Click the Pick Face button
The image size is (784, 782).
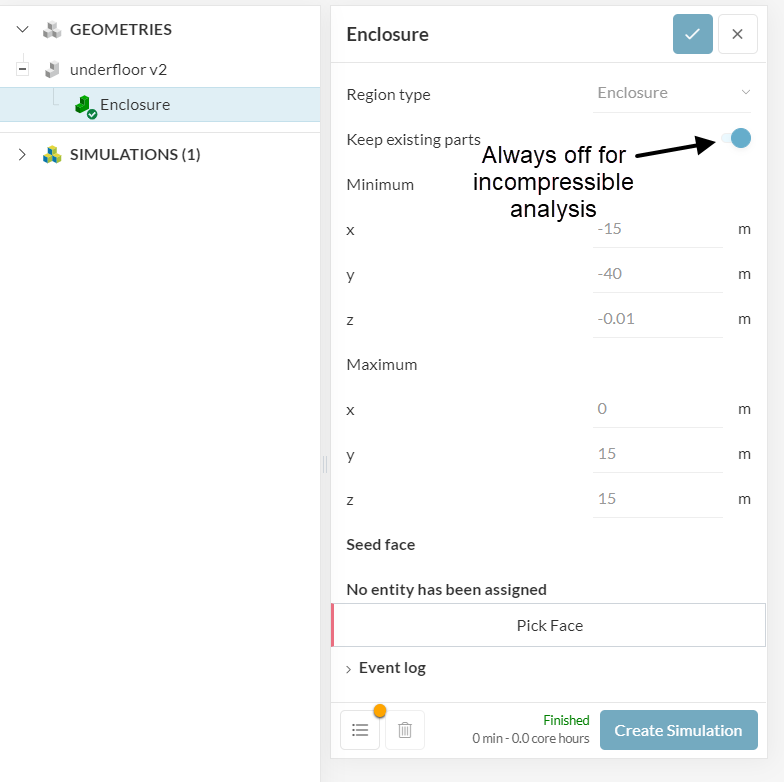[549, 626]
